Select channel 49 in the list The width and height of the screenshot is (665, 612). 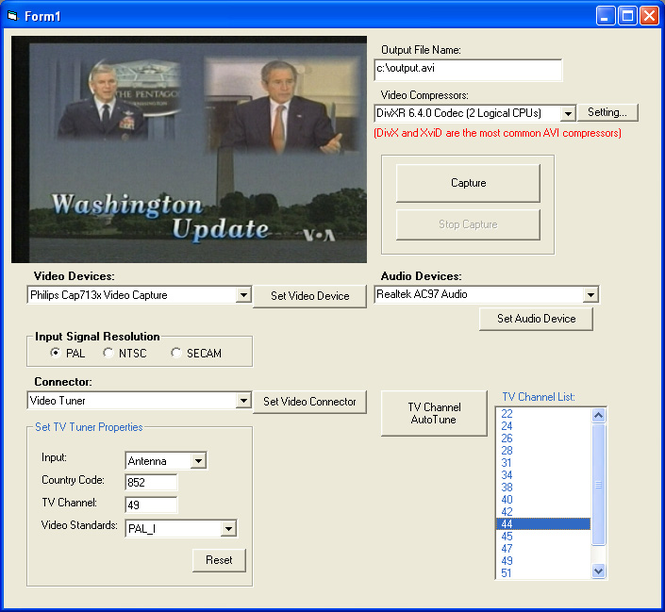click(543, 561)
